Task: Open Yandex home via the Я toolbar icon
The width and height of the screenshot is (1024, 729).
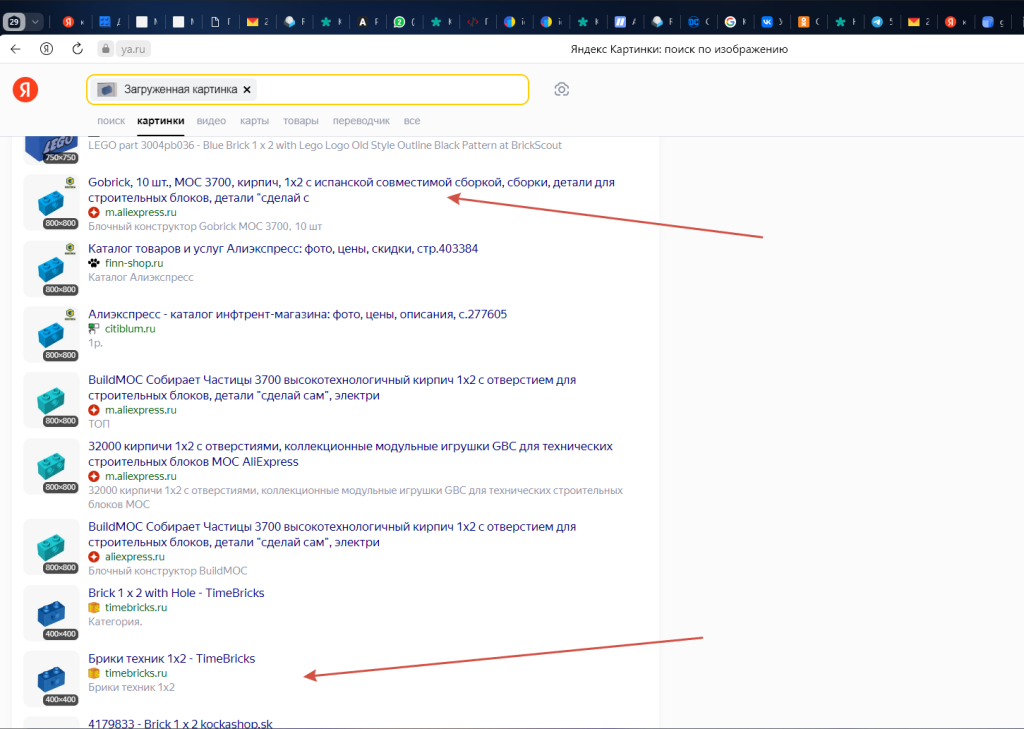Action: click(46, 49)
